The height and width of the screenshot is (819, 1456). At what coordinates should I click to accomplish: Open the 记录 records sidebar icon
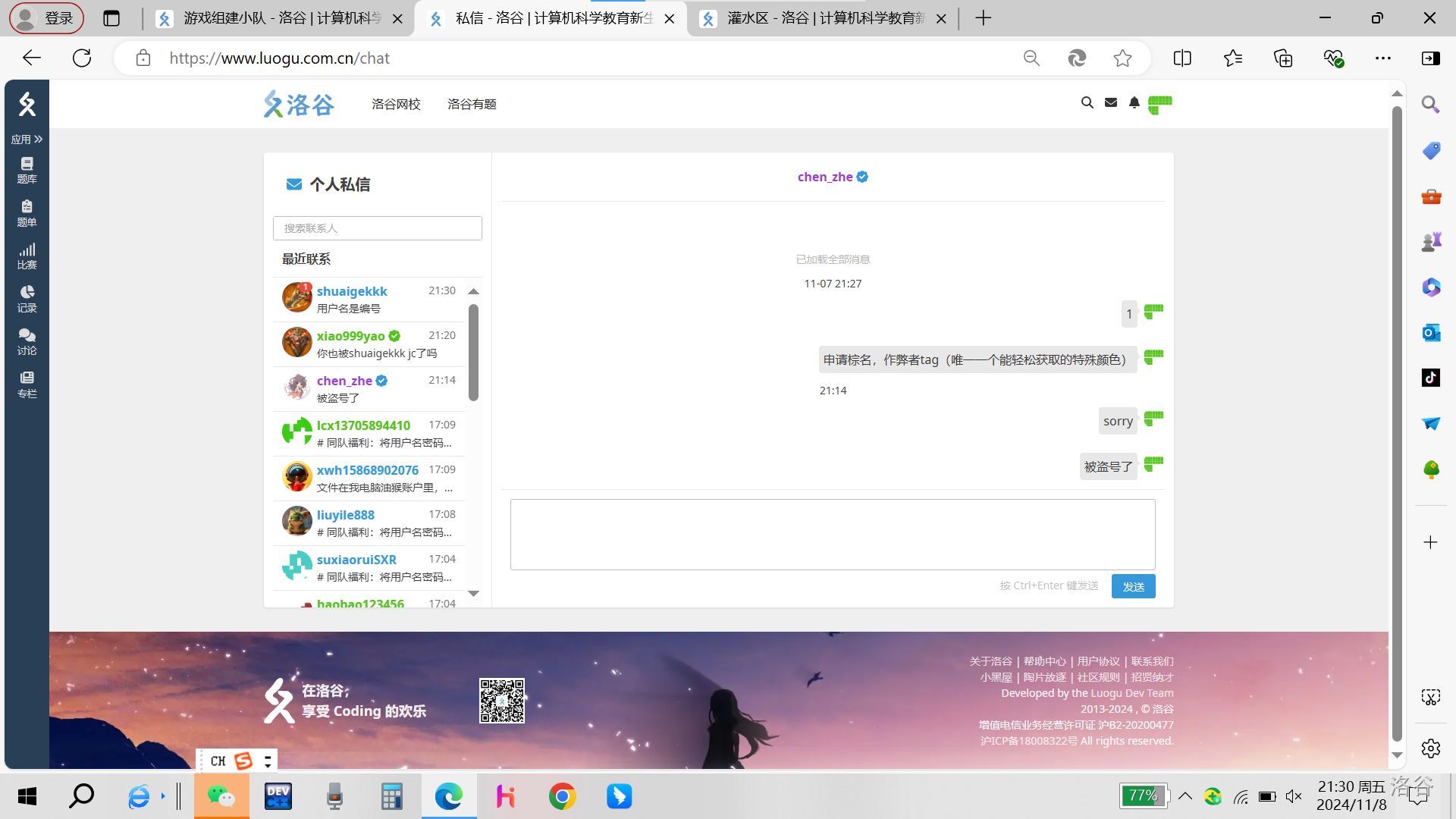[27, 299]
